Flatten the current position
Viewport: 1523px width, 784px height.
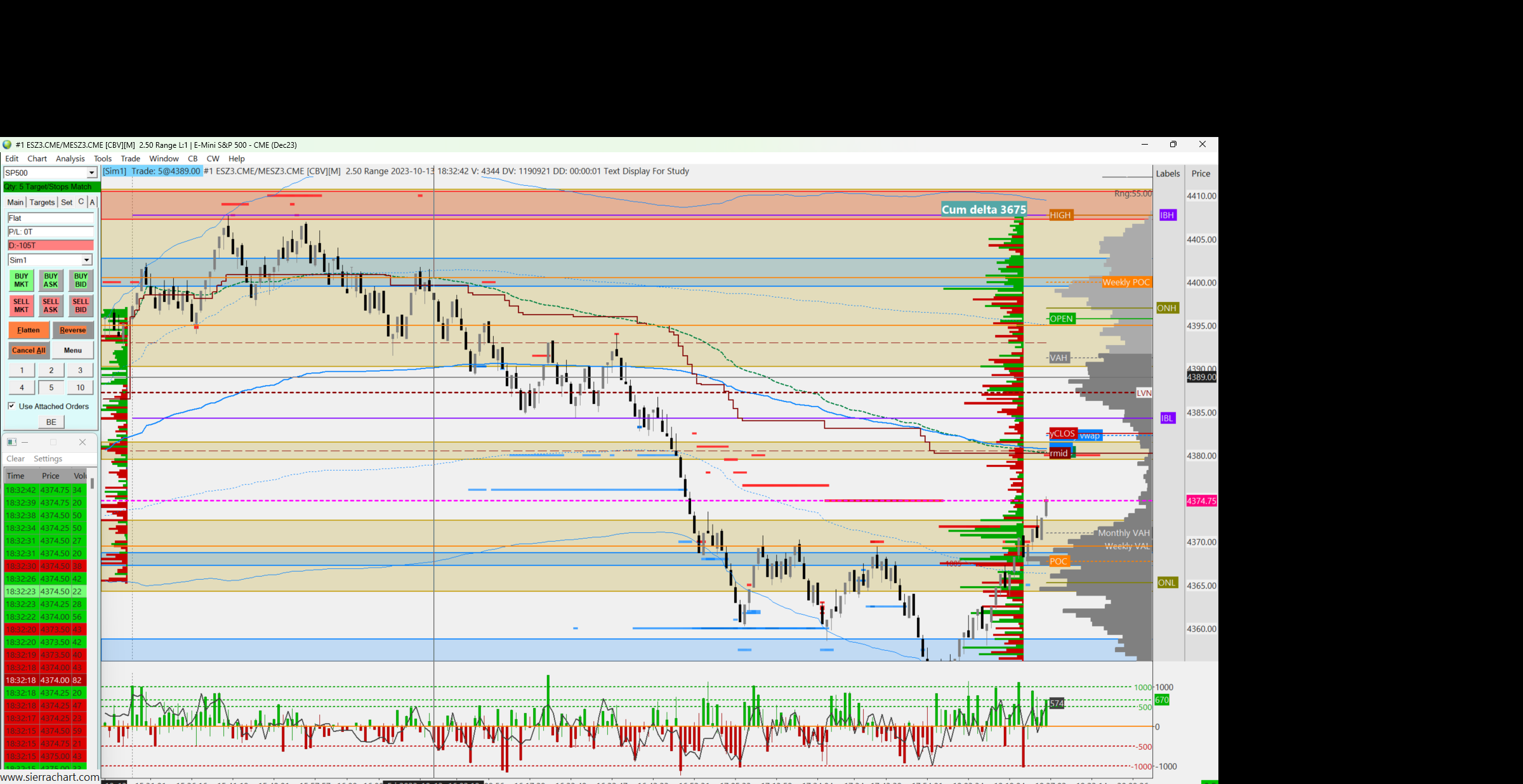pos(29,330)
